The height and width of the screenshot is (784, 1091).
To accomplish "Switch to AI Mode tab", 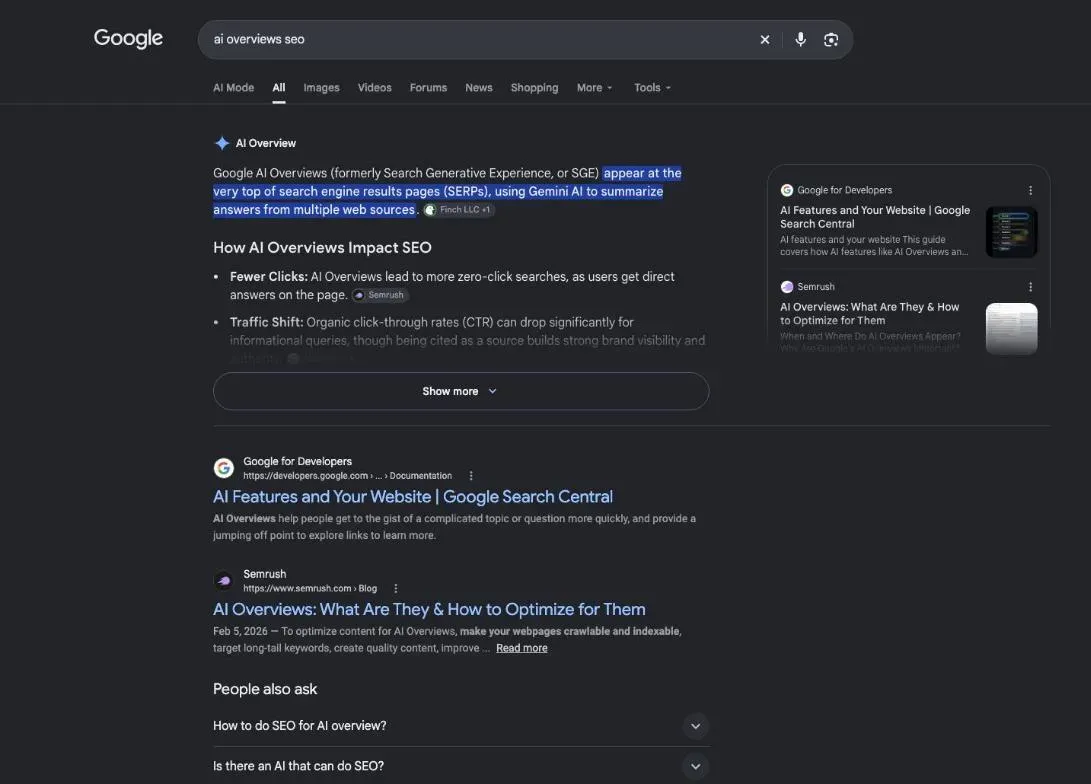I will point(233,88).
